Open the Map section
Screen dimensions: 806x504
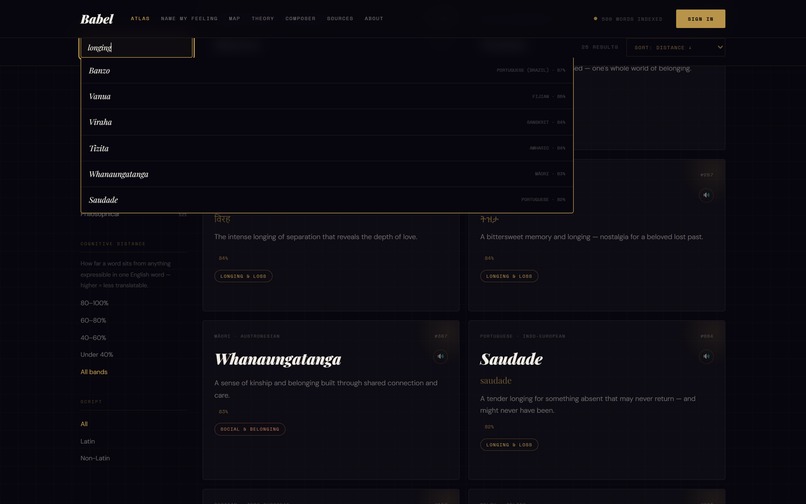[x=234, y=19]
